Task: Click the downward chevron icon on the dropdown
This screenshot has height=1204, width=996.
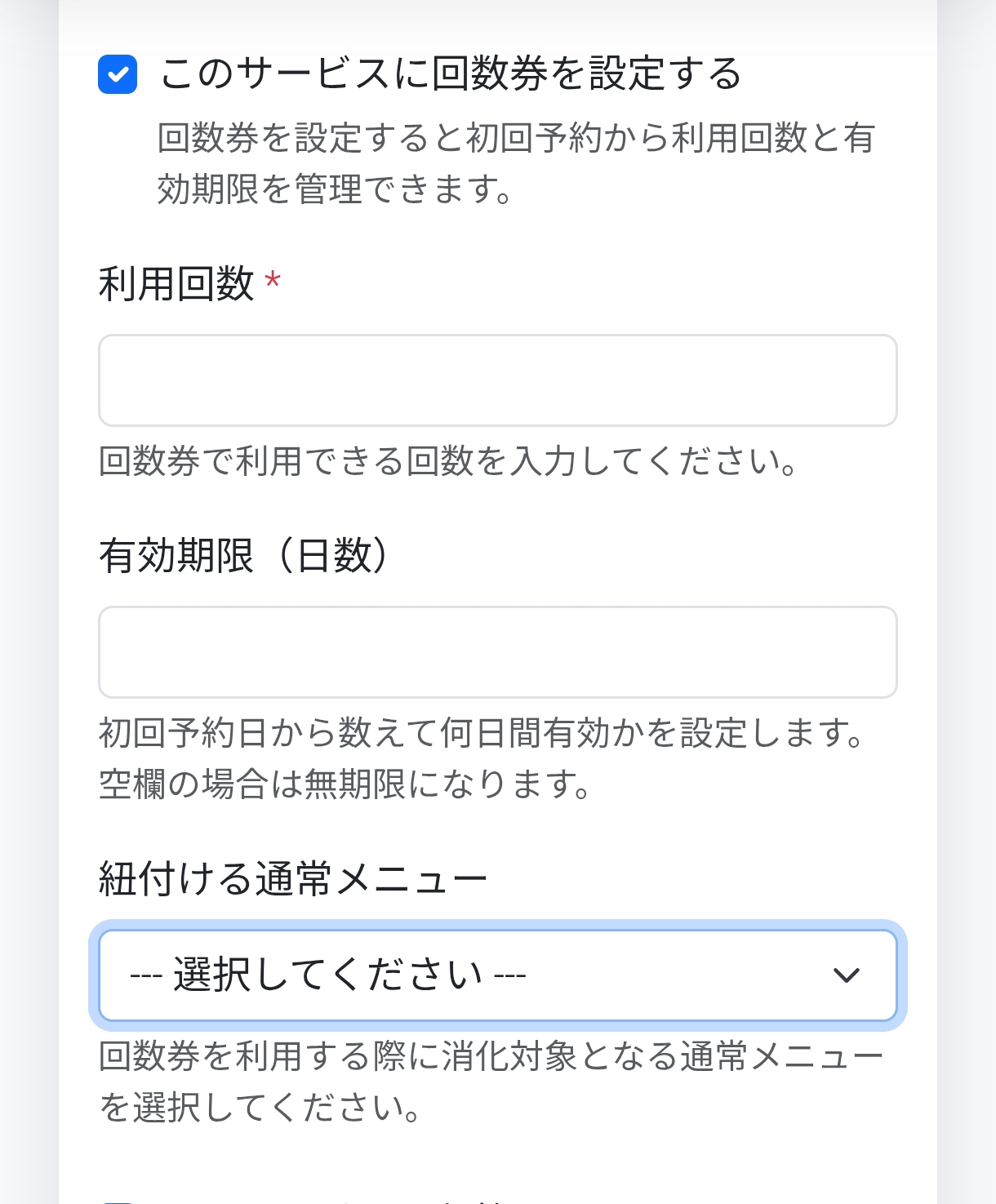Action: (845, 975)
